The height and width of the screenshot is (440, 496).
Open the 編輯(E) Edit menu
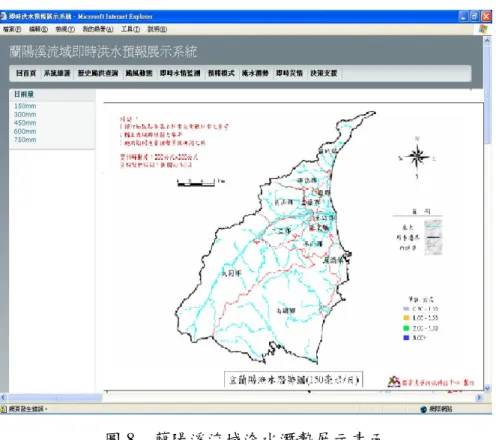38,29
